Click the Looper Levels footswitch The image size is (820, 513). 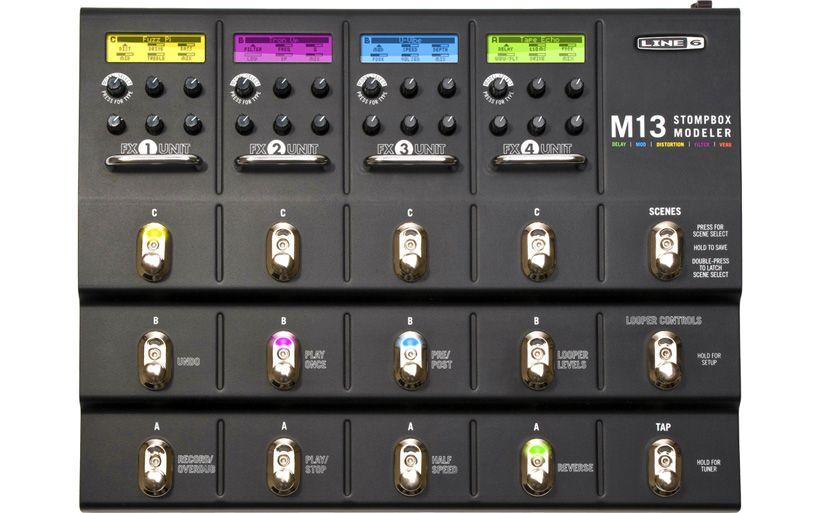click(x=537, y=360)
